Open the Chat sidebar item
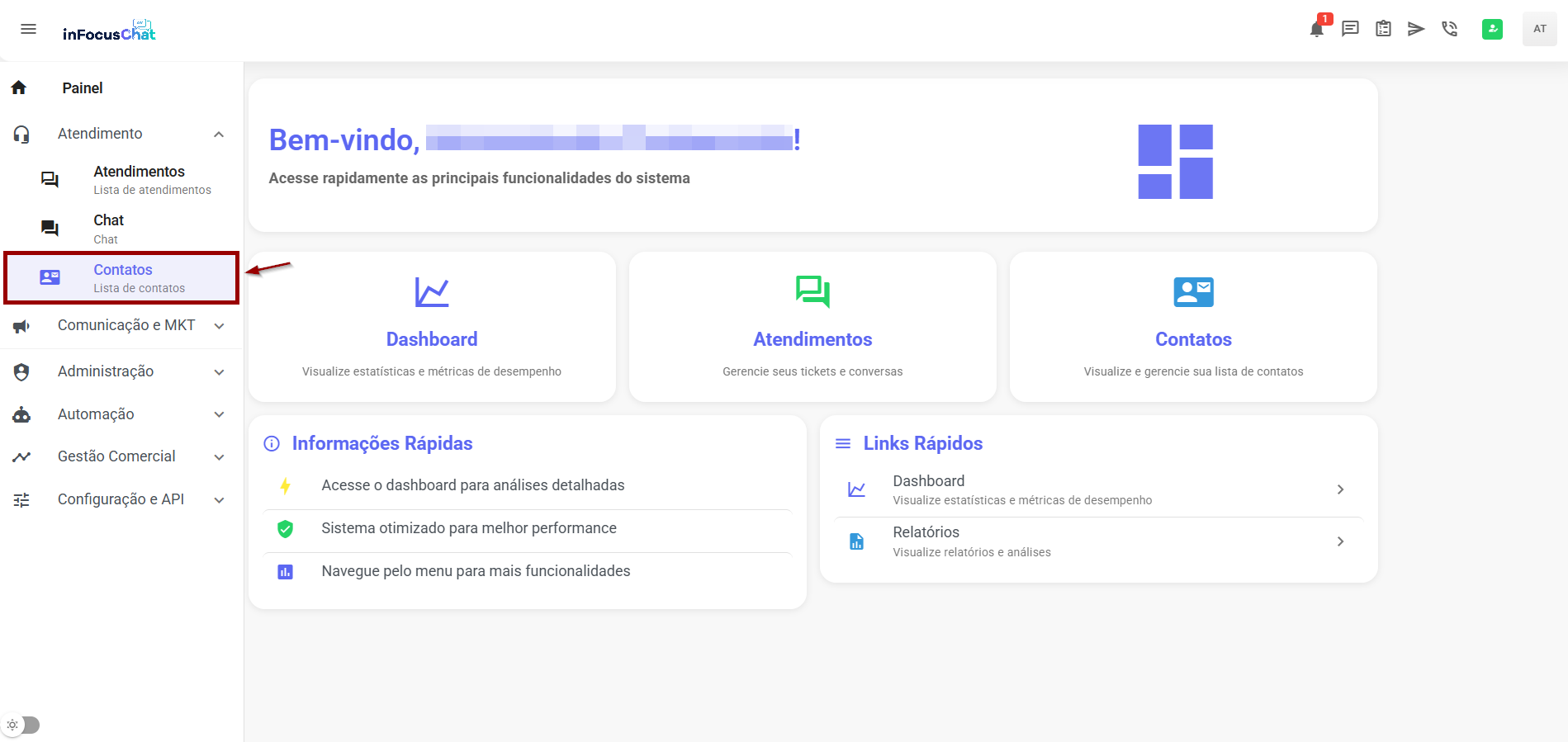The width and height of the screenshot is (1568, 742). click(x=109, y=229)
